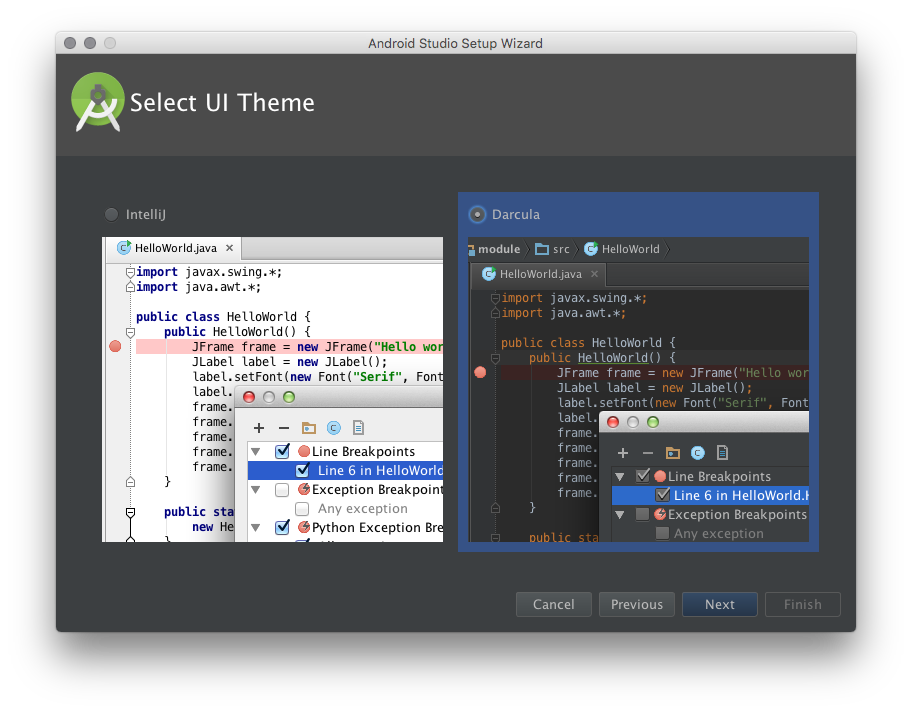
Task: Click the HelloWorld class breadcrumb in Darcula preview
Action: 622,250
